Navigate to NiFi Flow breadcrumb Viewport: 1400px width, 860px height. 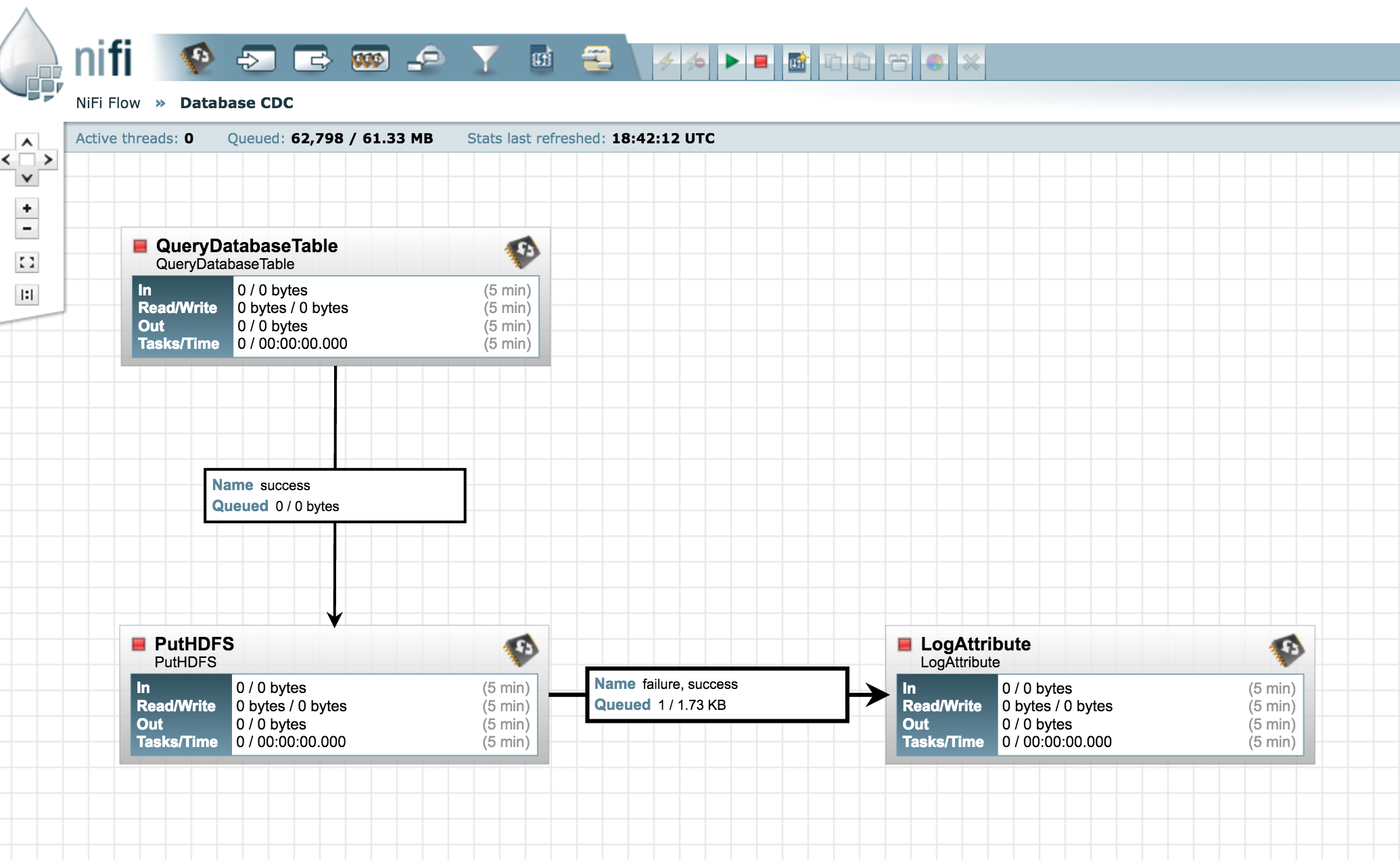[108, 103]
